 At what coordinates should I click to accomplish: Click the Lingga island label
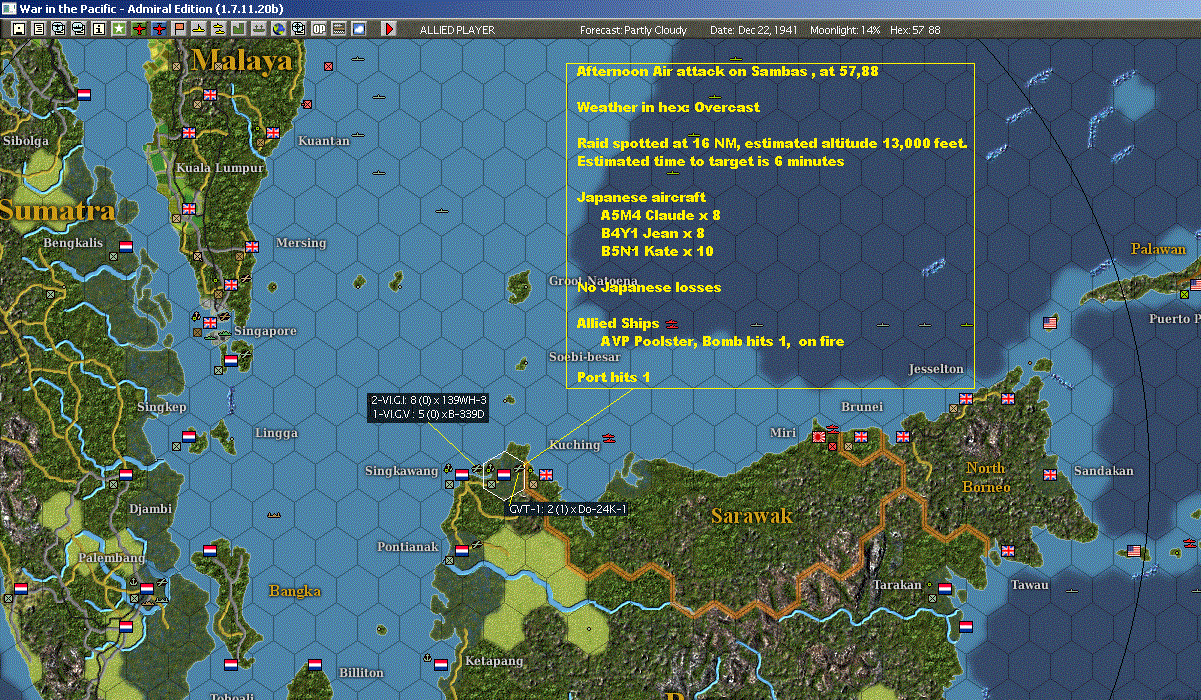(276, 433)
